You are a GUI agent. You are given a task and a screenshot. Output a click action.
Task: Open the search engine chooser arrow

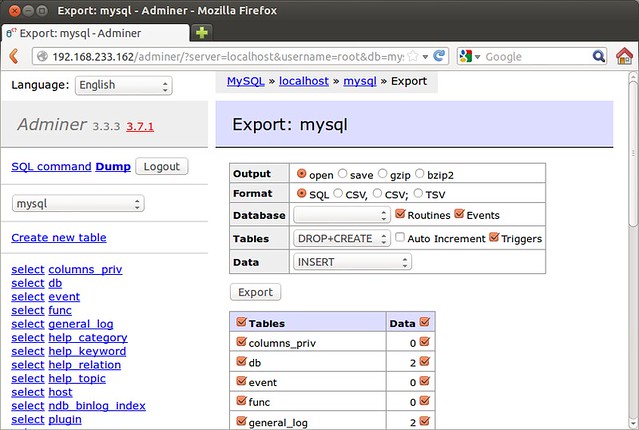477,57
